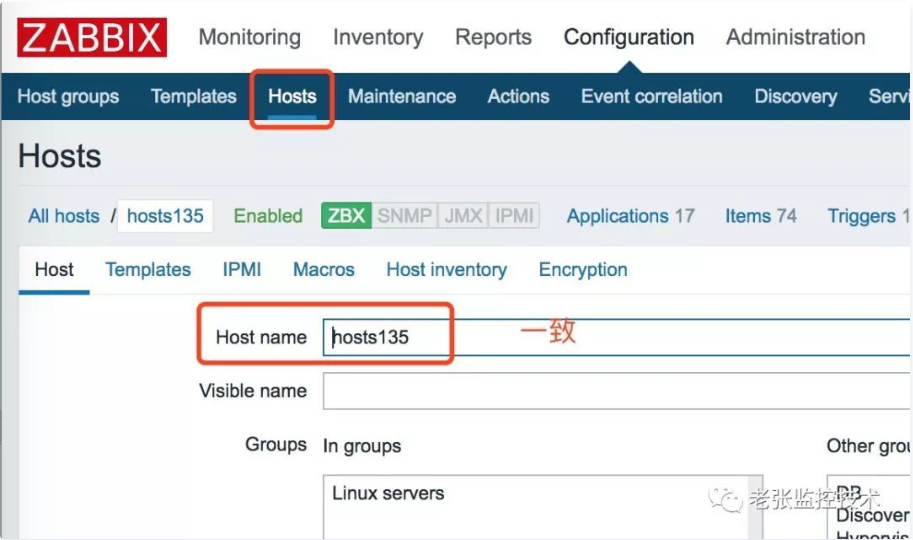Open the Templates submenu in navigation bar

pyautogui.click(x=193, y=97)
